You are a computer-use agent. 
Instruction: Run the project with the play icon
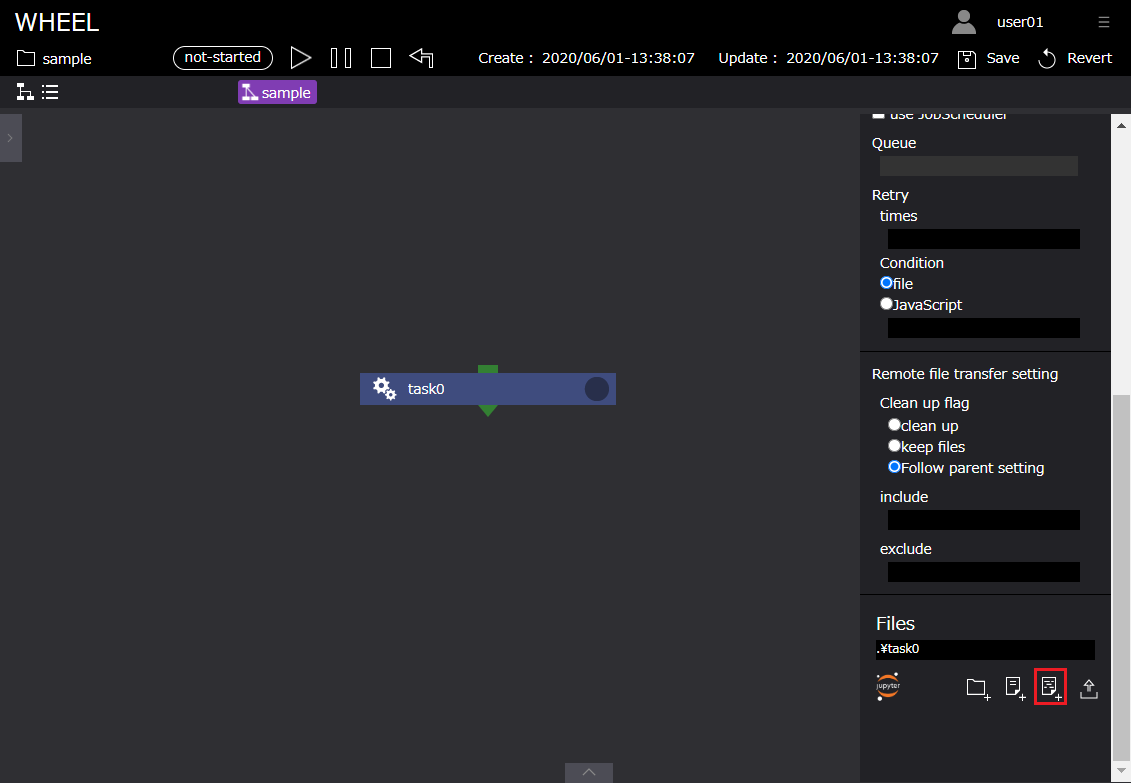coord(300,58)
